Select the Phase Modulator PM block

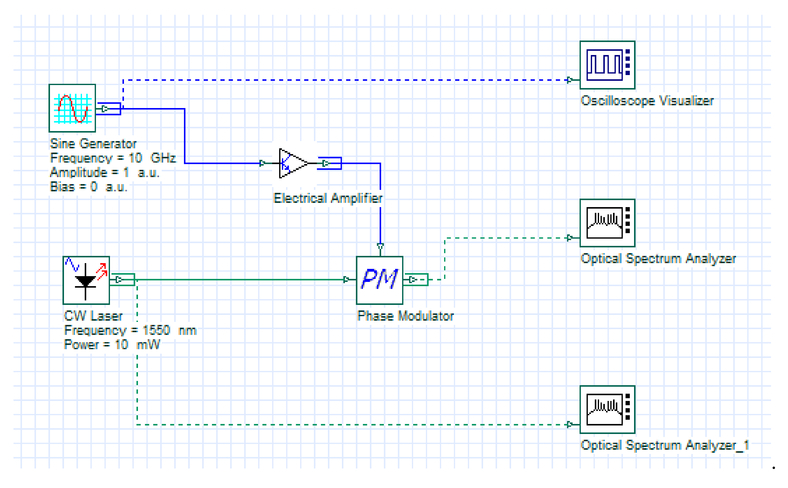click(x=379, y=280)
